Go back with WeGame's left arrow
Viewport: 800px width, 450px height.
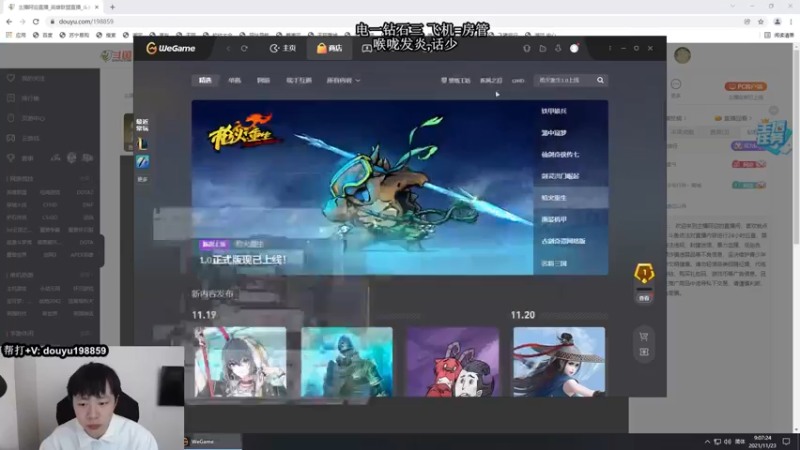pyautogui.click(x=229, y=48)
